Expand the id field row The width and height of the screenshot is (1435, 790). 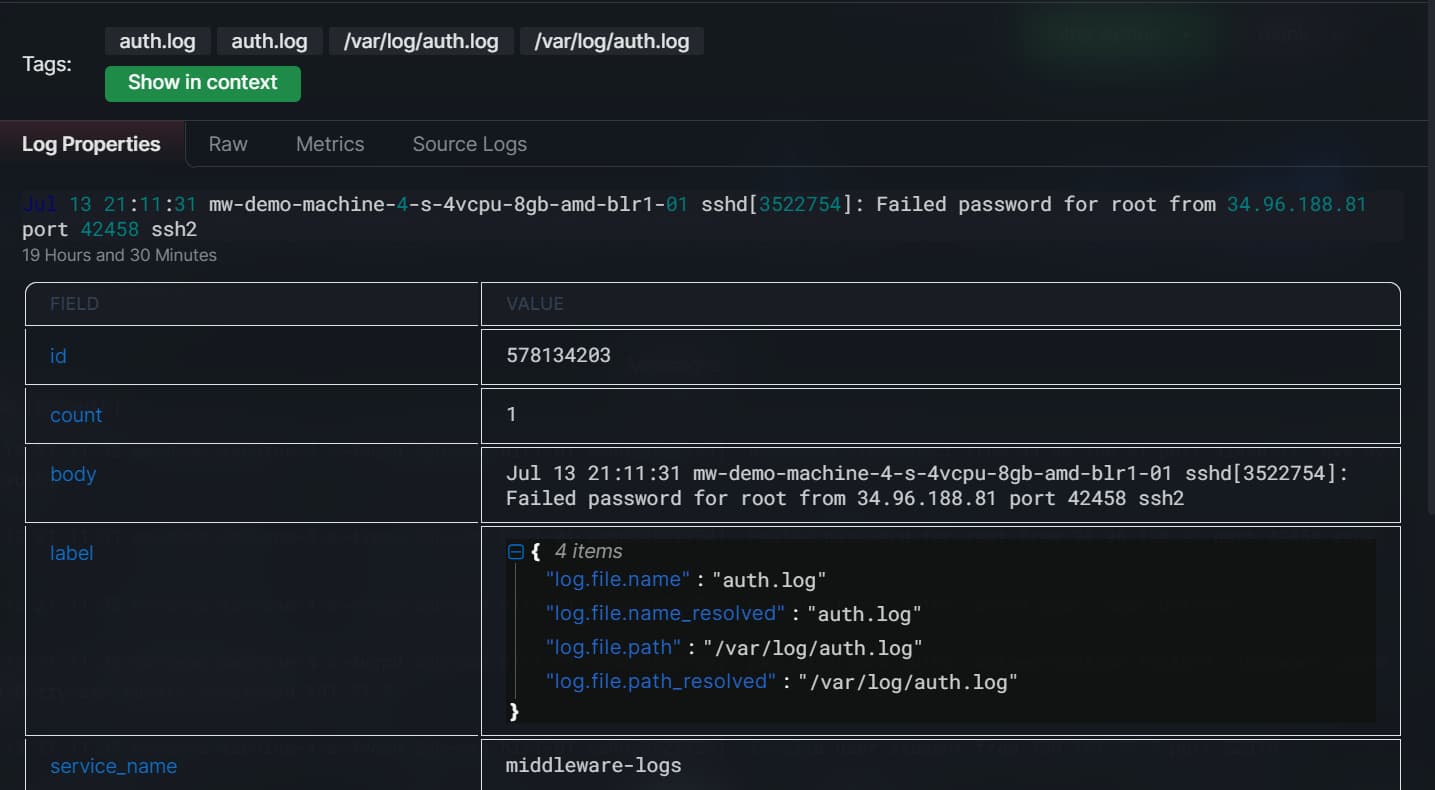pyautogui.click(x=59, y=356)
